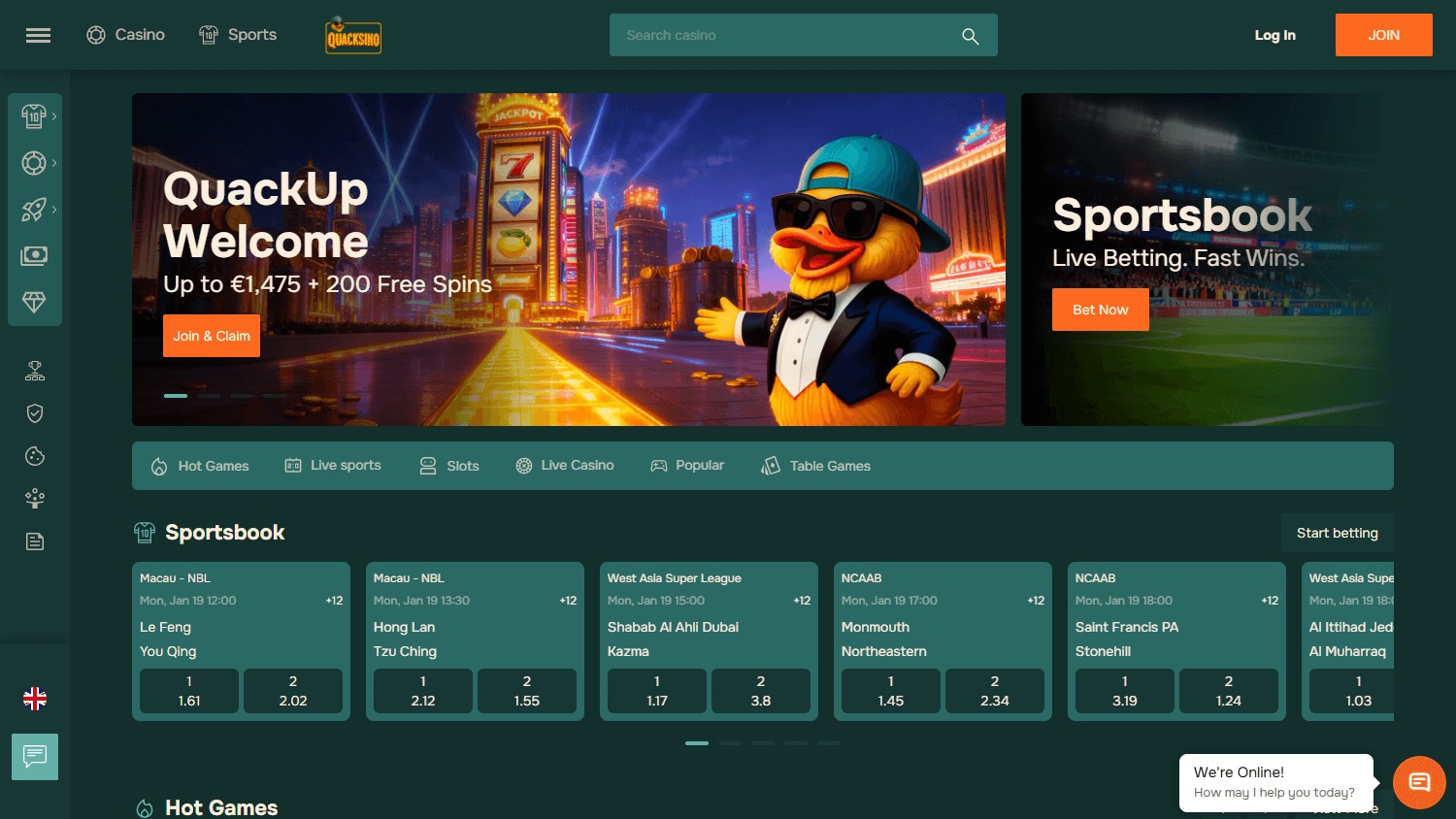Image resolution: width=1456 pixels, height=819 pixels.
Task: Select the Table Games filter tab
Action: click(x=815, y=465)
